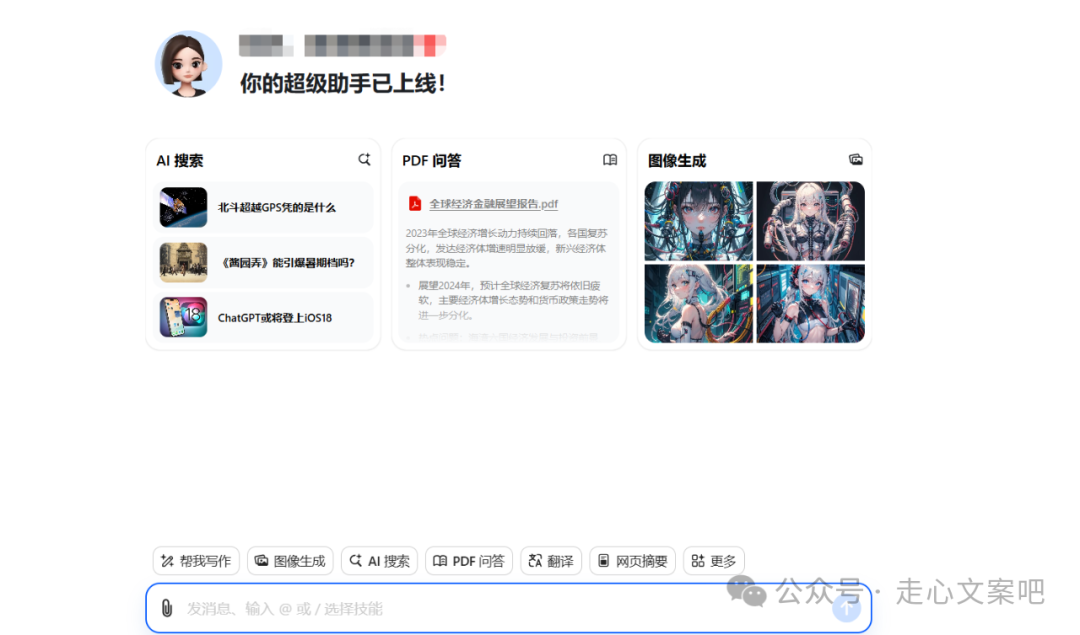
Task: Click the blue send arrow icon
Action: pyautogui.click(x=846, y=608)
